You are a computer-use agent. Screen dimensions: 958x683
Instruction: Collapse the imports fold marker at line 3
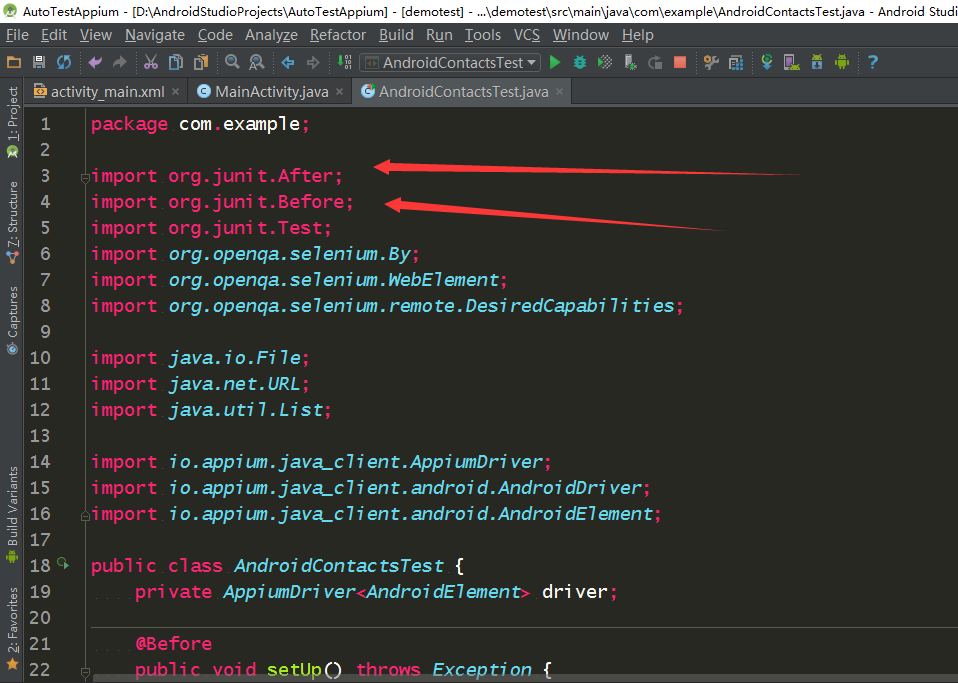point(85,178)
